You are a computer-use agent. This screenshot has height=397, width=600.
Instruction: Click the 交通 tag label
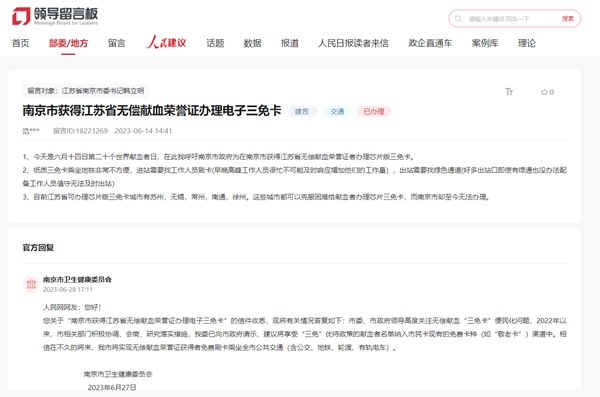[x=337, y=111]
